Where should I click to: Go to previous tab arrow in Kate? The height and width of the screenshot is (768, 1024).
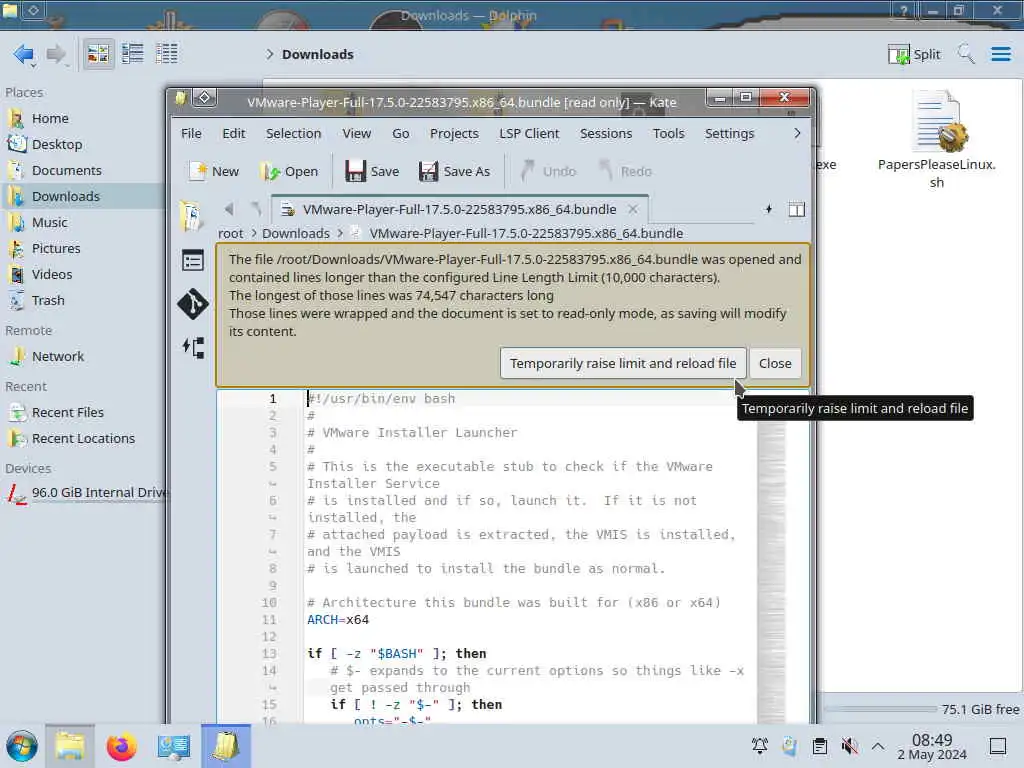click(229, 209)
